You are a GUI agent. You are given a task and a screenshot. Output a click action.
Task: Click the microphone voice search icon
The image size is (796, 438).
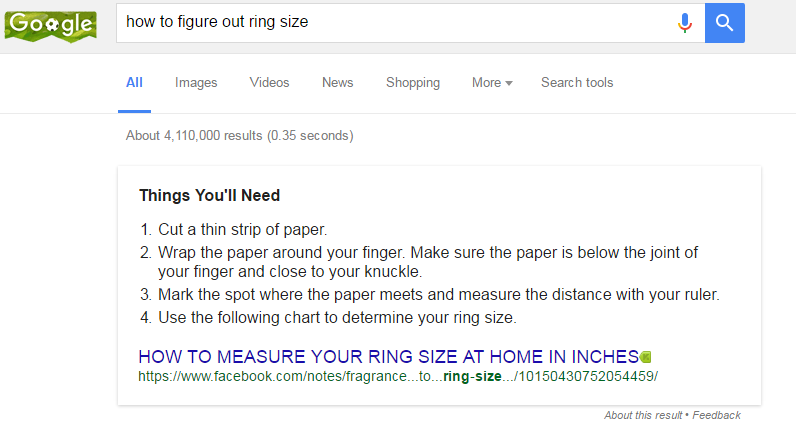tap(685, 22)
